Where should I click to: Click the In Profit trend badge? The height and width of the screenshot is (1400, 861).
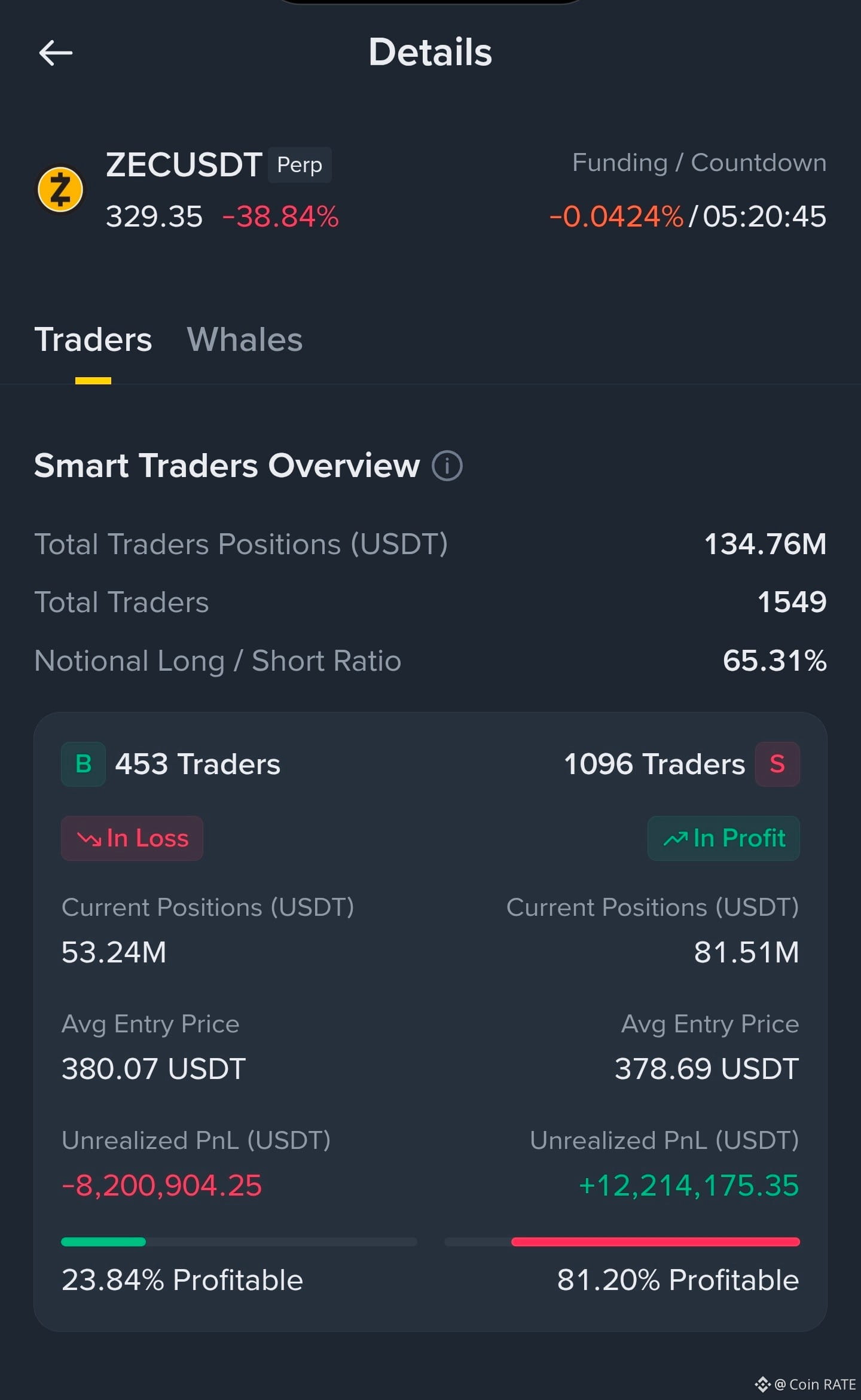click(x=723, y=838)
